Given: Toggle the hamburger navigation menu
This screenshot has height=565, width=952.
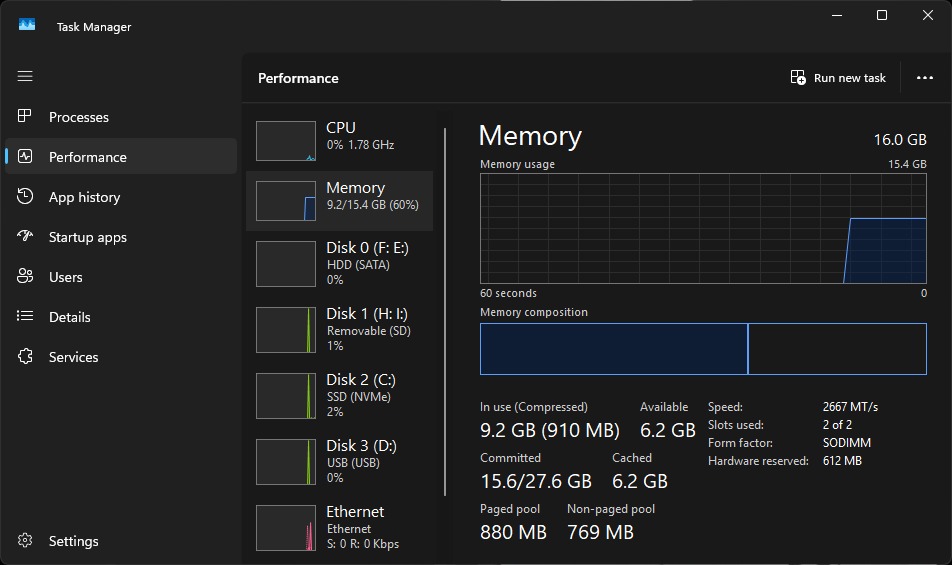Looking at the screenshot, I should 25,76.
